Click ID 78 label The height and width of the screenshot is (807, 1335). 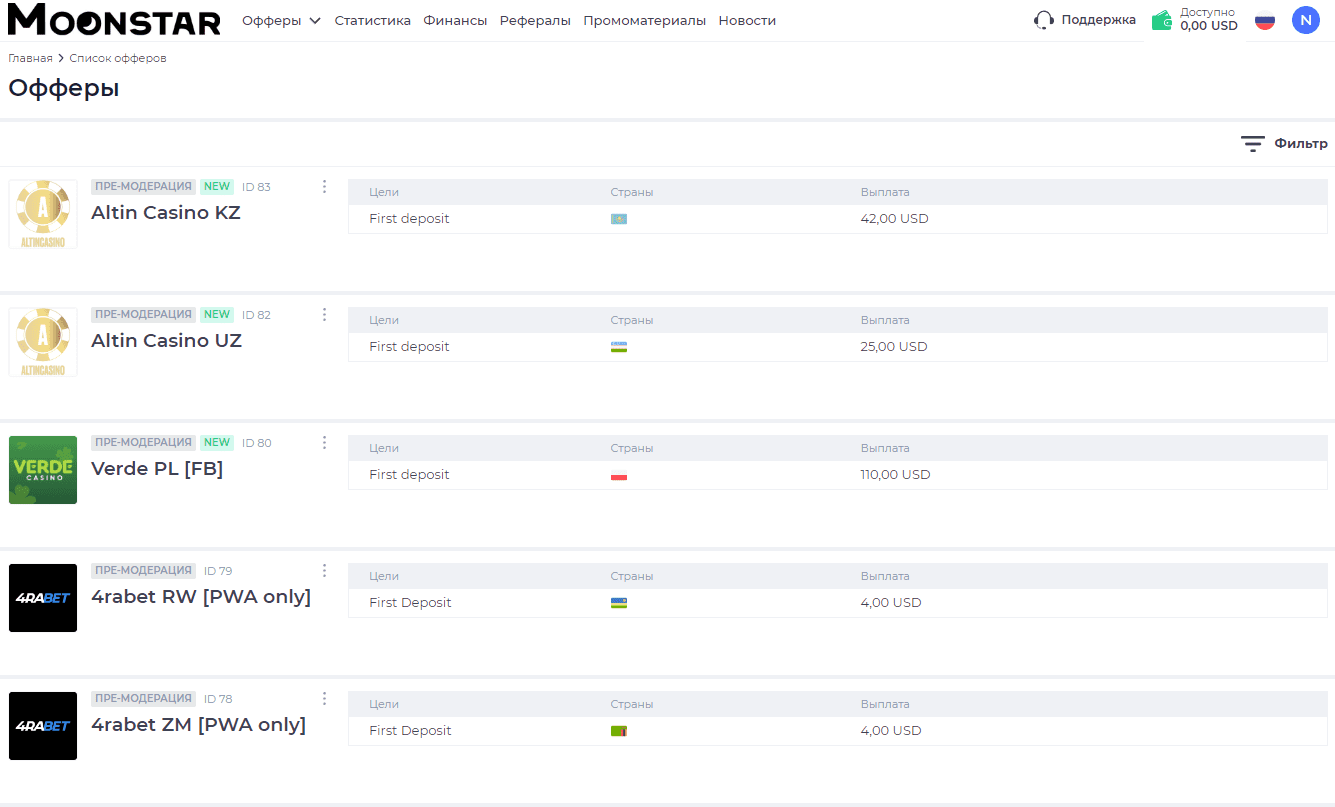tap(218, 699)
